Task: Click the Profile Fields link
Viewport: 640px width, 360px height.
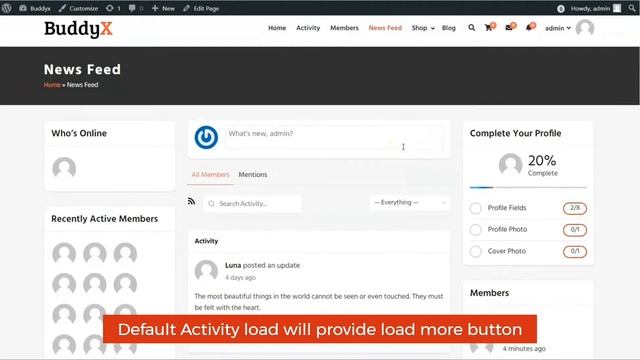Action: click(507, 208)
